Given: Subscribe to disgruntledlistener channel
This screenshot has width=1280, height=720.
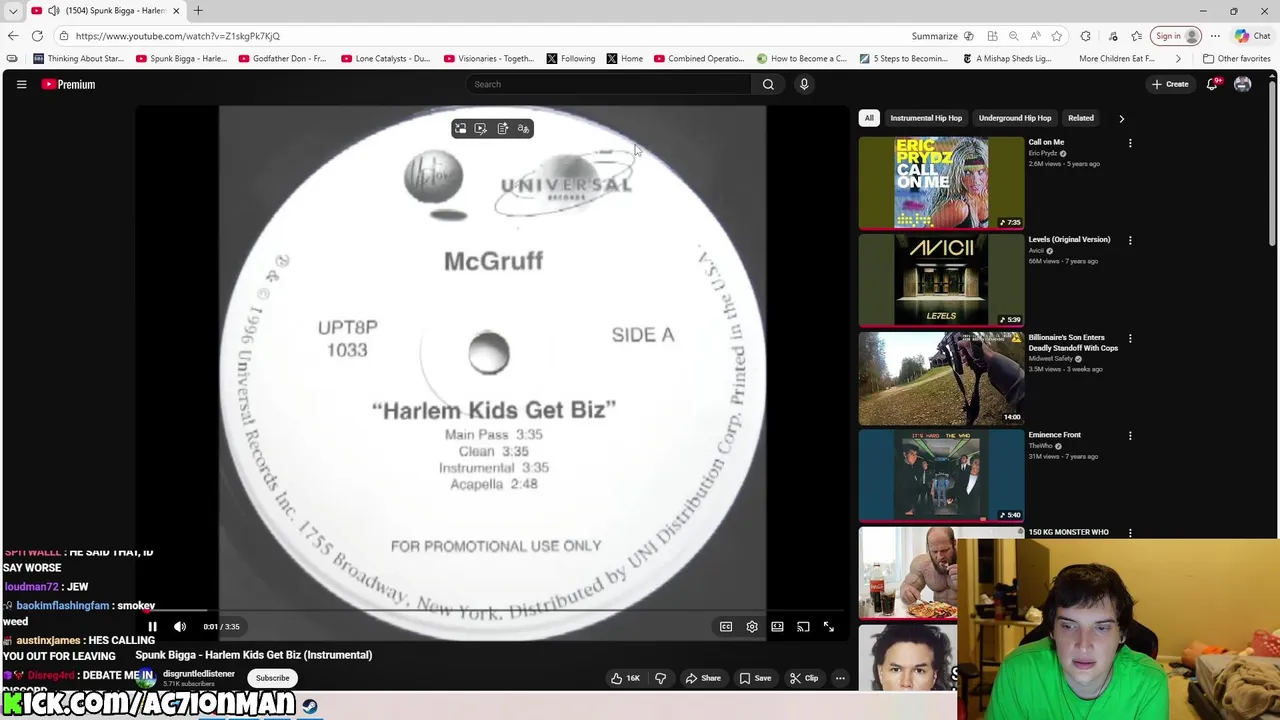Looking at the screenshot, I should click(272, 678).
